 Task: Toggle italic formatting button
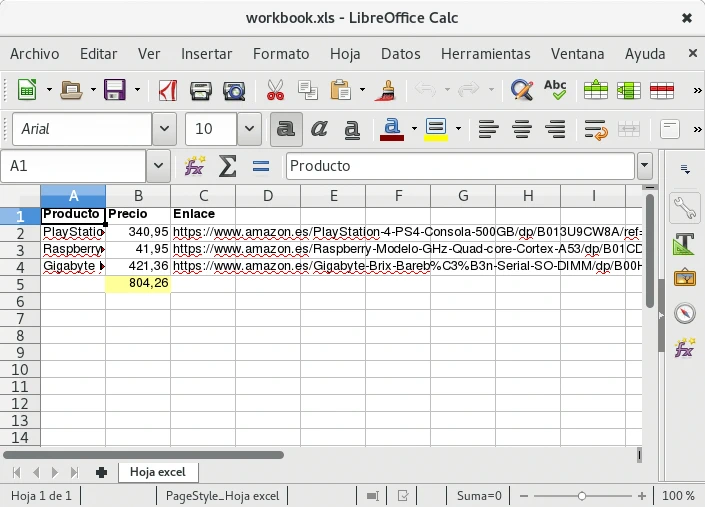pos(319,129)
